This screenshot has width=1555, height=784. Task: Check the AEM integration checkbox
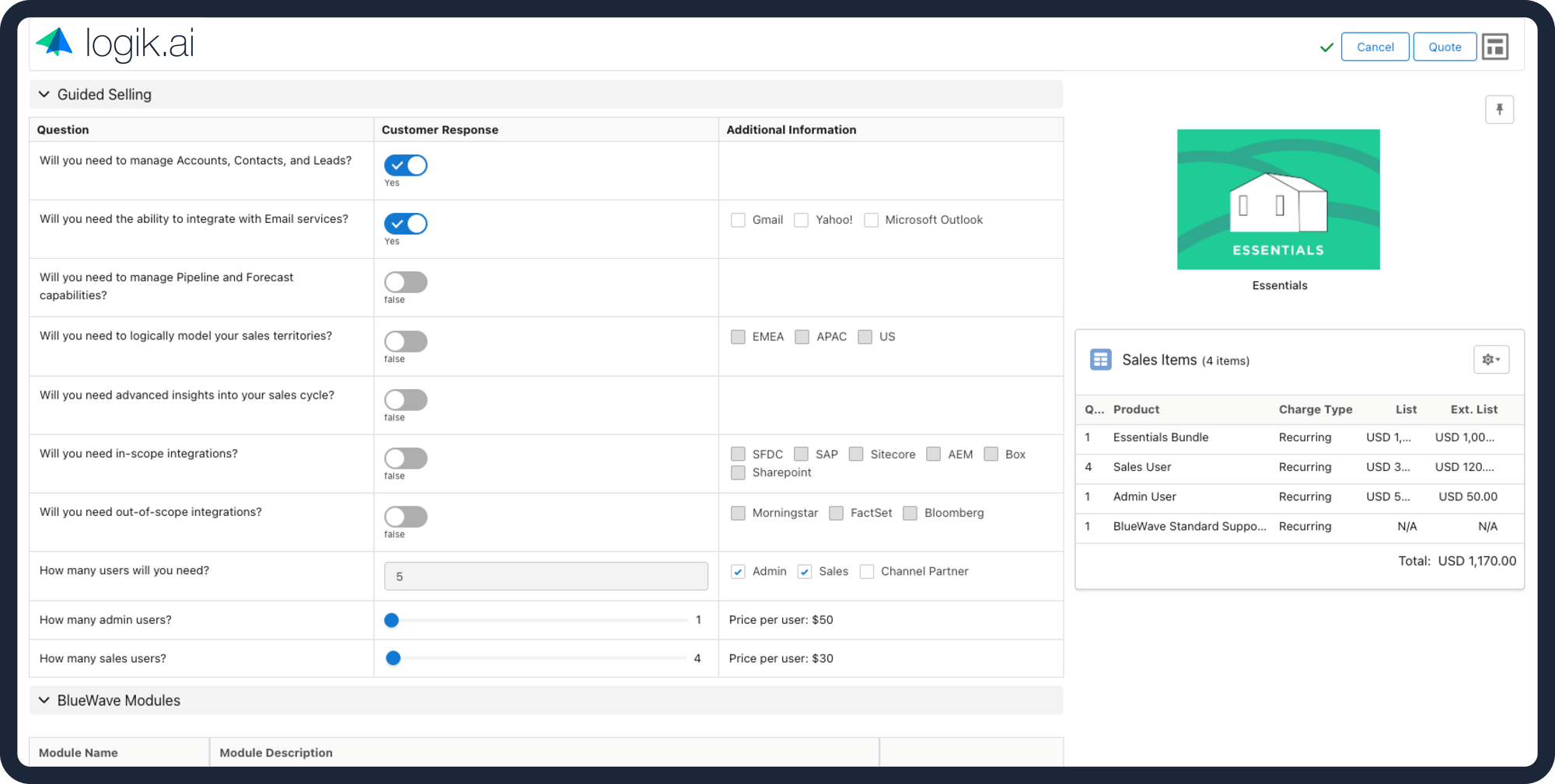pyautogui.click(x=934, y=454)
